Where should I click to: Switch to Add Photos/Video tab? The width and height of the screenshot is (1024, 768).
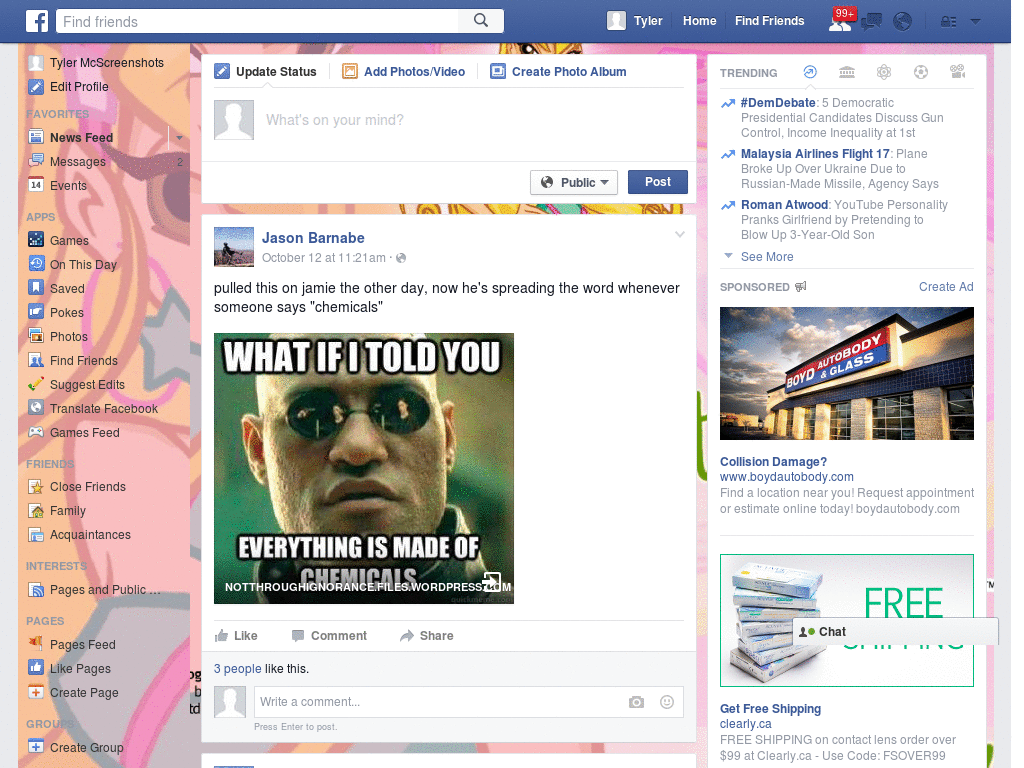404,72
